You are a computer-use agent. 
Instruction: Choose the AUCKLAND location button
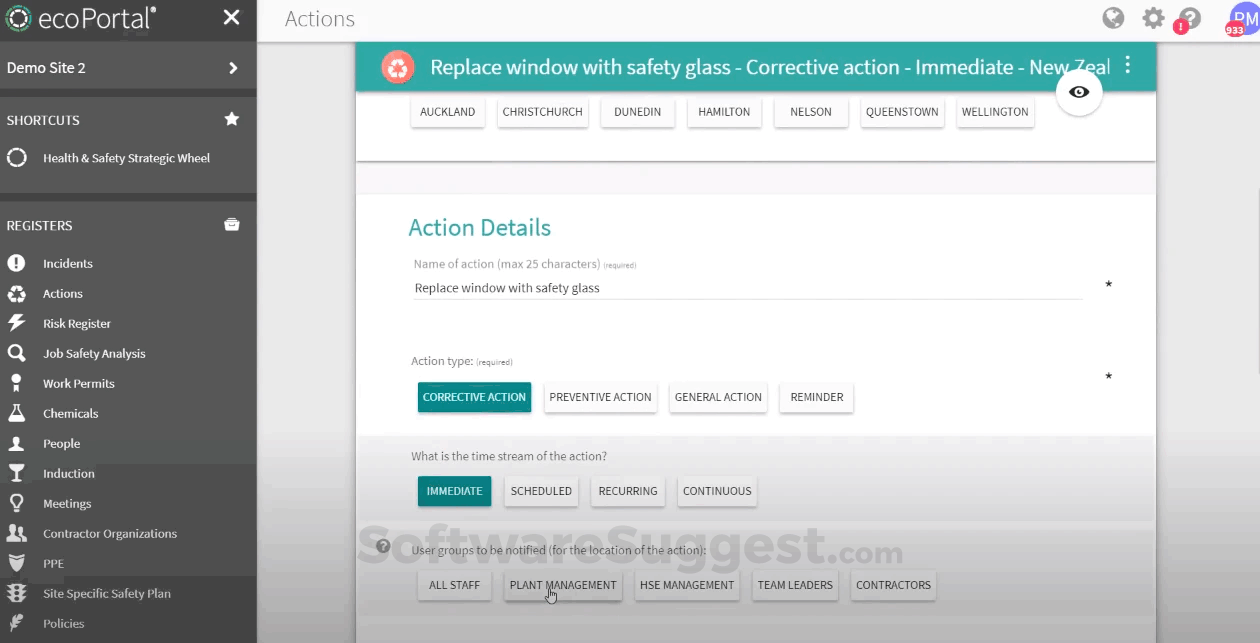coord(447,112)
